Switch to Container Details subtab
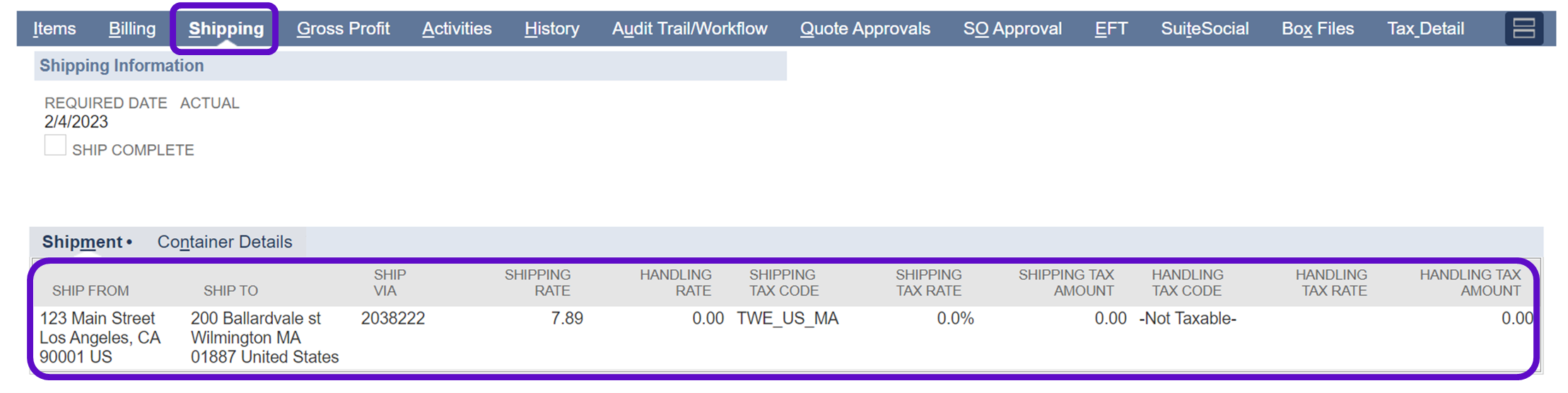Viewport: 1568px width, 393px height. click(225, 242)
